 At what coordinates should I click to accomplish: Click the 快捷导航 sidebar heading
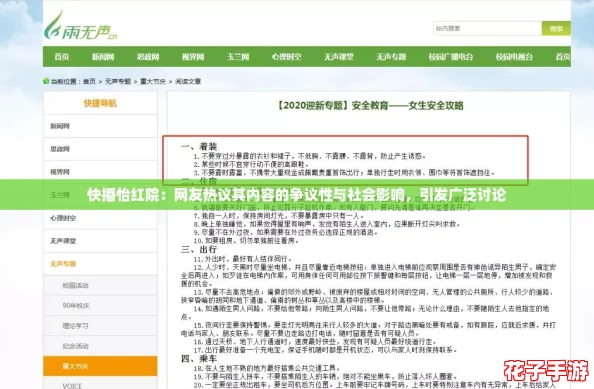click(x=100, y=103)
